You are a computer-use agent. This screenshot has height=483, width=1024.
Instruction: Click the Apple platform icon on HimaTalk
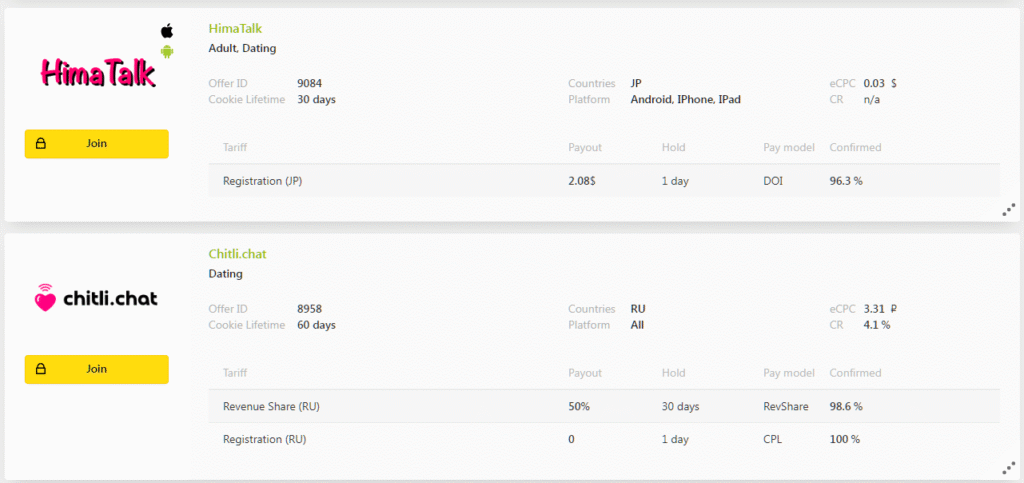tap(167, 31)
